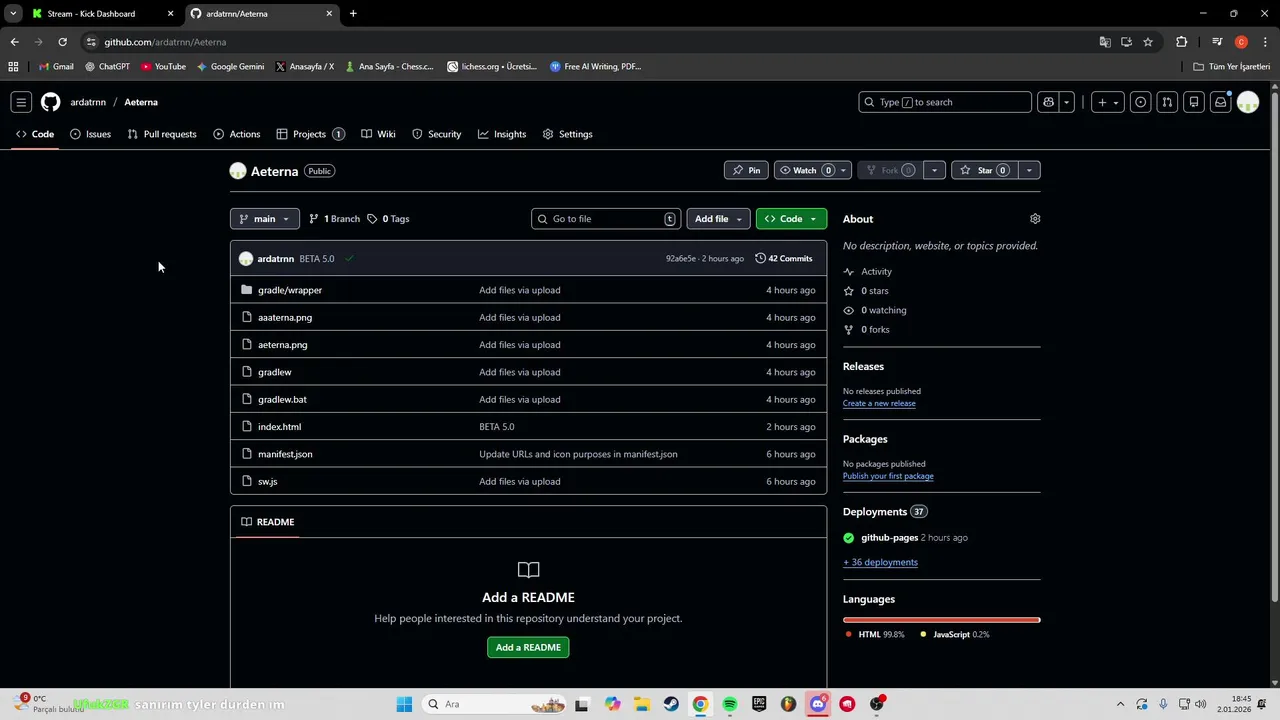Open the user avatar menu
Screen dimensions: 1280x720
click(x=1248, y=102)
